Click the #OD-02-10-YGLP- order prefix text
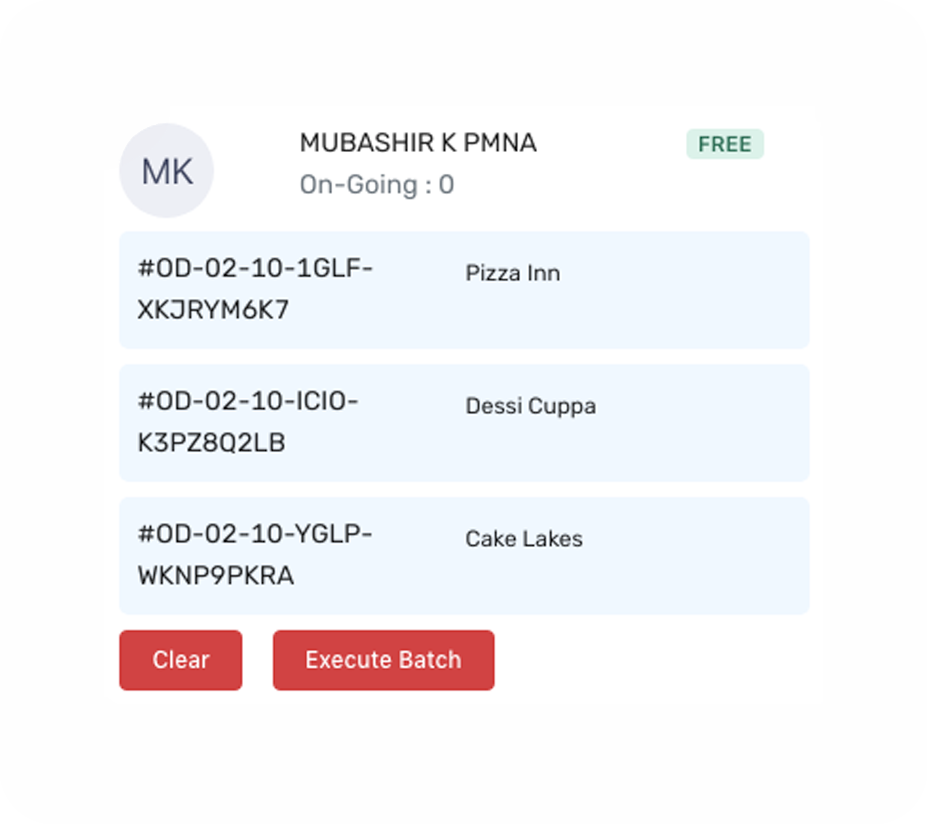The width and height of the screenshot is (927, 824). point(255,534)
